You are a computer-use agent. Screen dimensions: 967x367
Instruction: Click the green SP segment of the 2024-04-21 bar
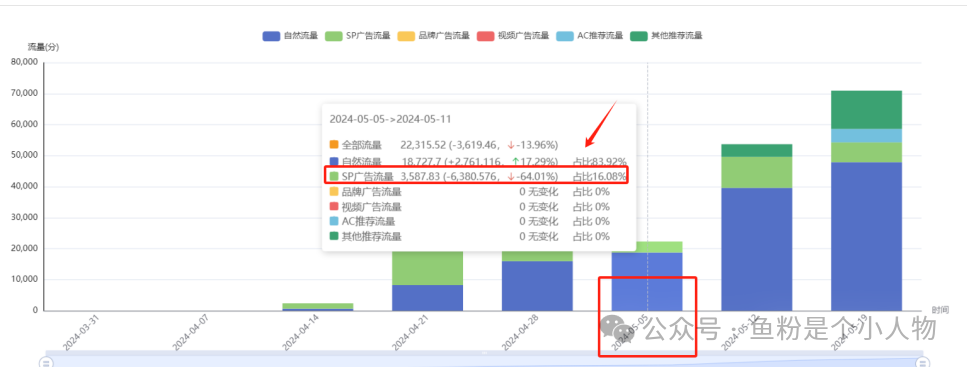pos(427,268)
